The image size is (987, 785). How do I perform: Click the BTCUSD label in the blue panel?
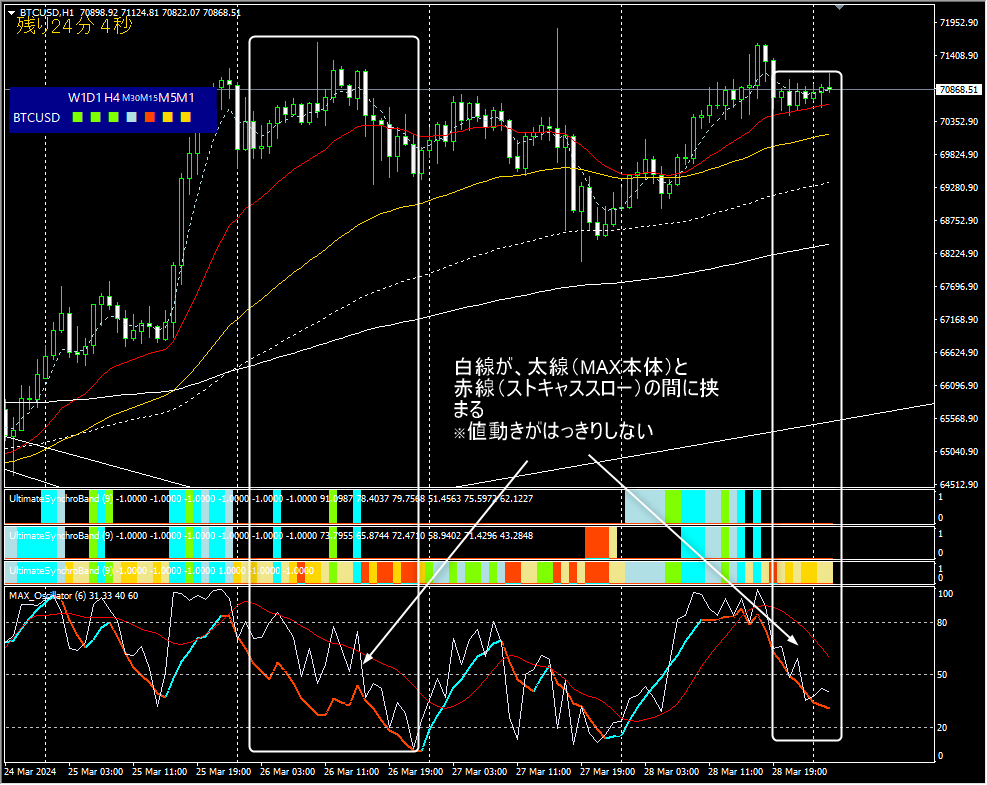click(x=37, y=118)
